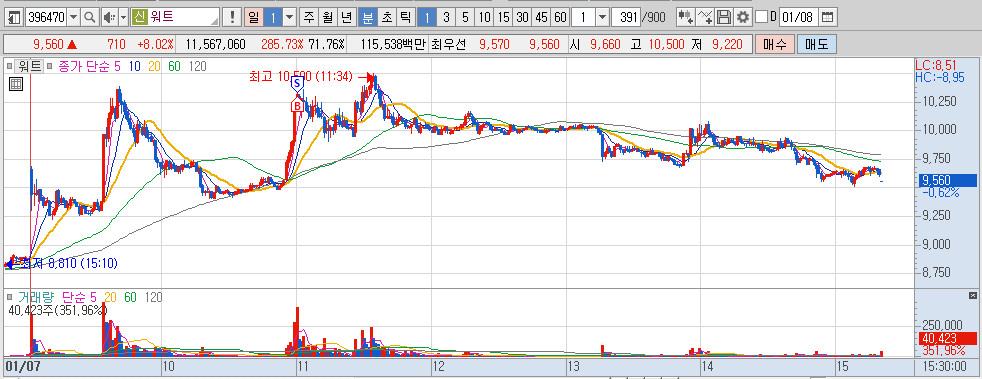The image size is (982, 379).
Task: Select the 월 monthly period button
Action: click(327, 18)
